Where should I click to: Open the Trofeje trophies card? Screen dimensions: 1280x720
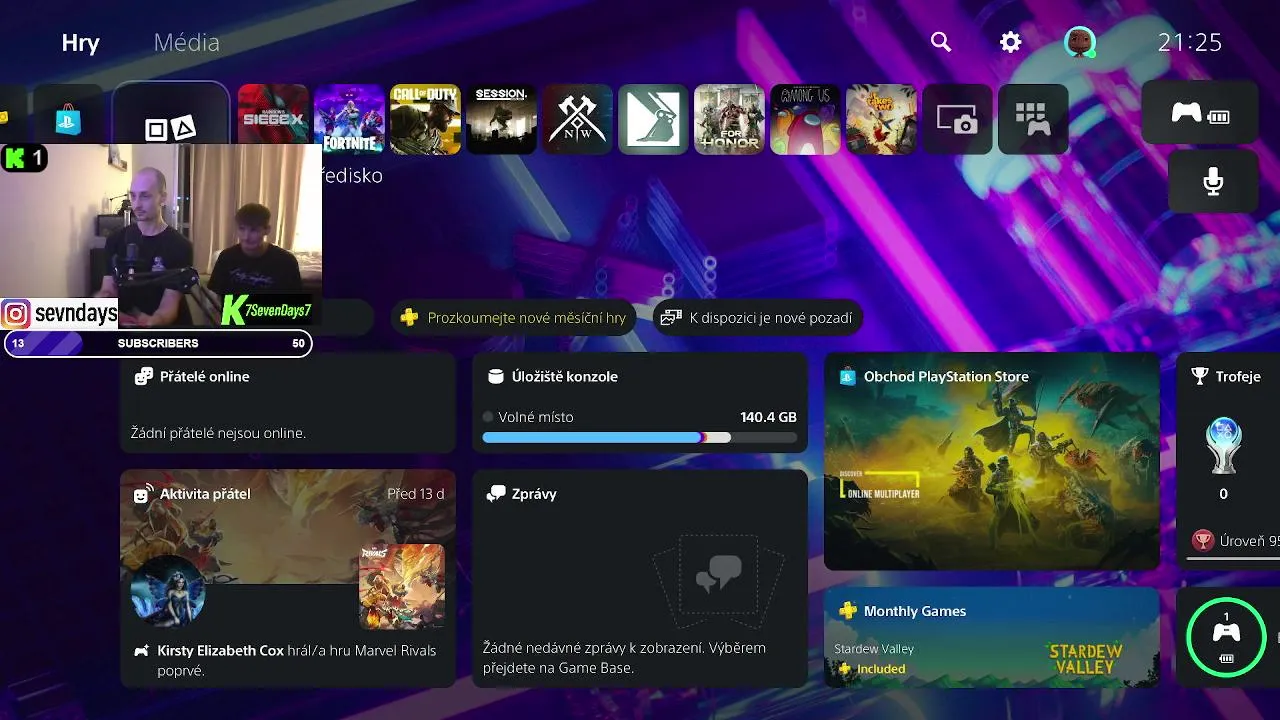(x=1228, y=461)
